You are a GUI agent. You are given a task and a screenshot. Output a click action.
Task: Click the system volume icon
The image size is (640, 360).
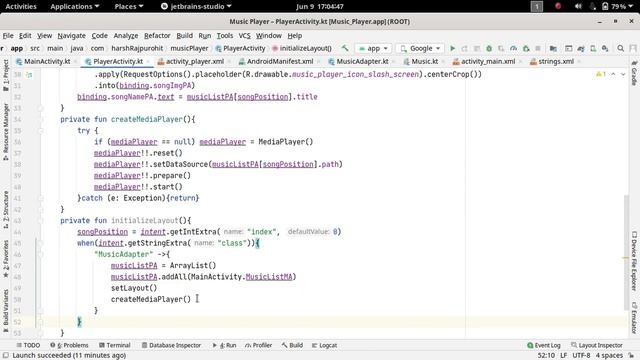578,6
